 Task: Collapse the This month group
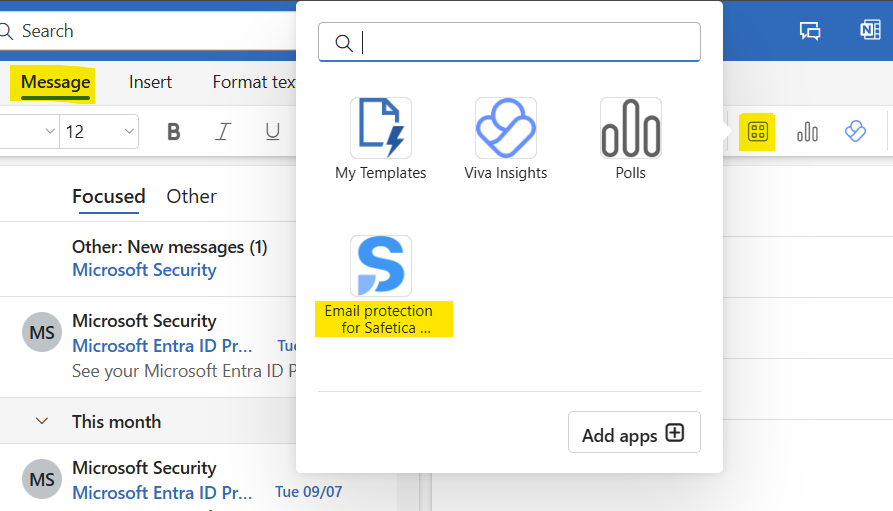click(x=42, y=421)
